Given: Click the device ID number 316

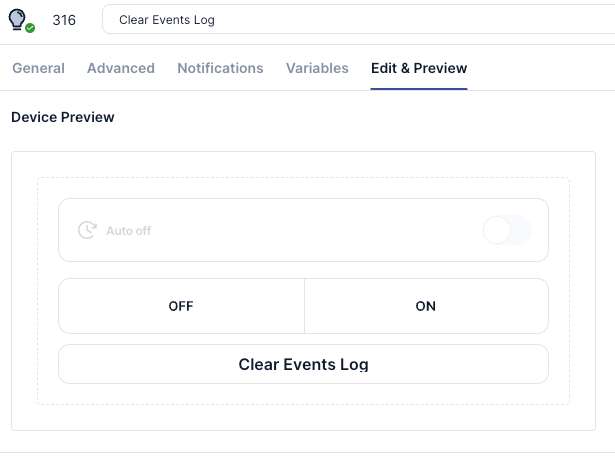Looking at the screenshot, I should click(64, 20).
